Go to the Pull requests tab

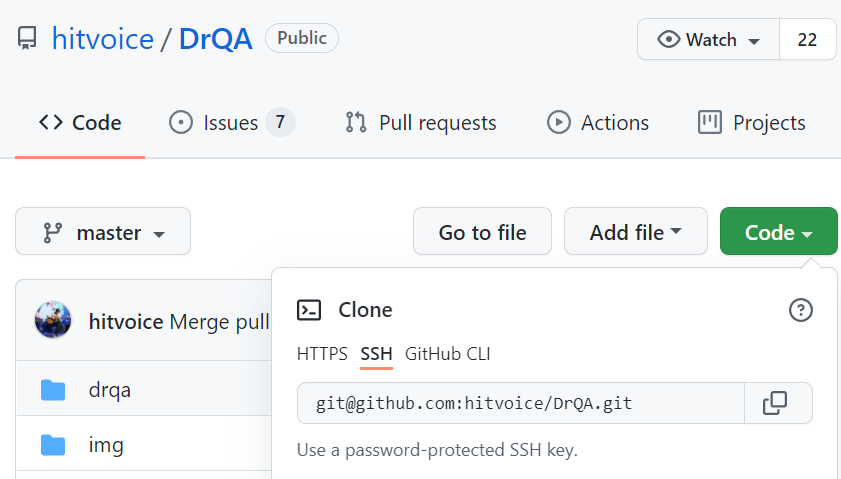(x=421, y=123)
